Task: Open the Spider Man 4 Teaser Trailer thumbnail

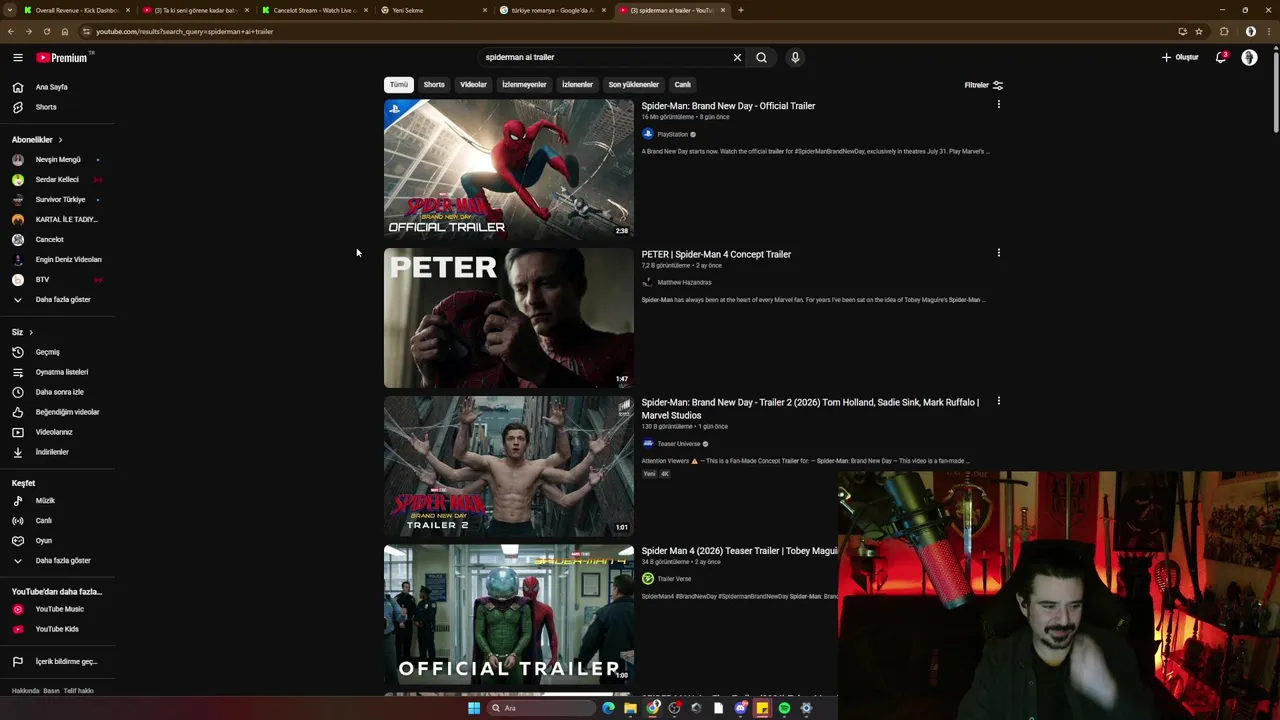Action: coord(508,614)
